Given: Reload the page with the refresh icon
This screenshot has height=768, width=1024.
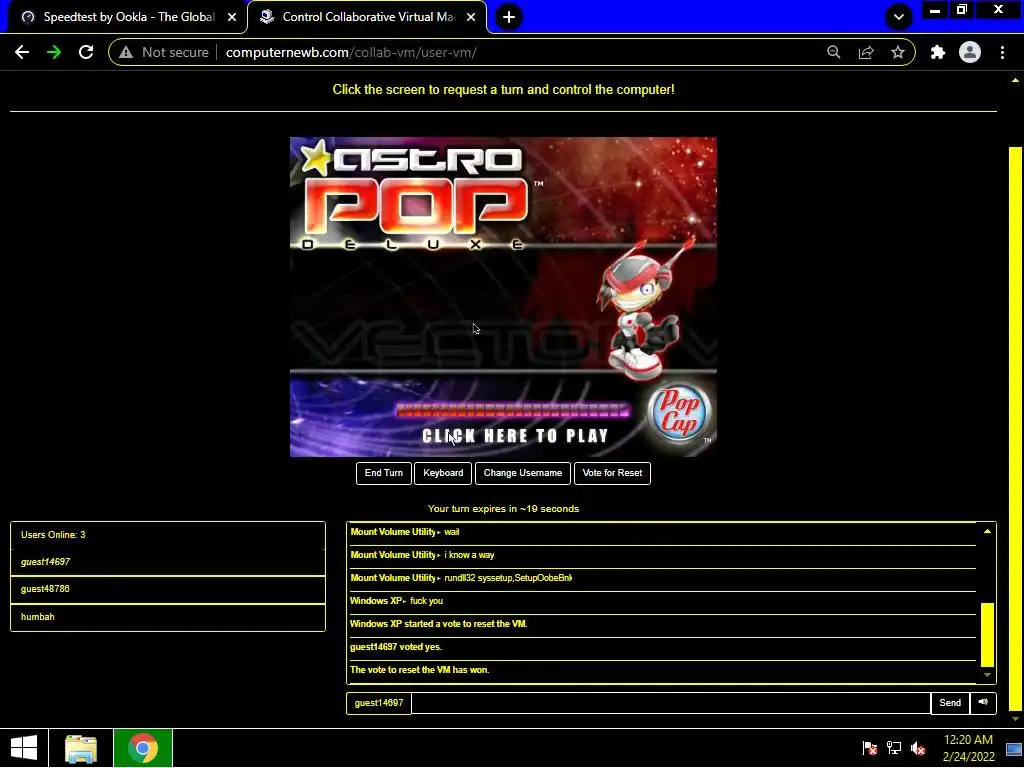Looking at the screenshot, I should pyautogui.click(x=86, y=52).
